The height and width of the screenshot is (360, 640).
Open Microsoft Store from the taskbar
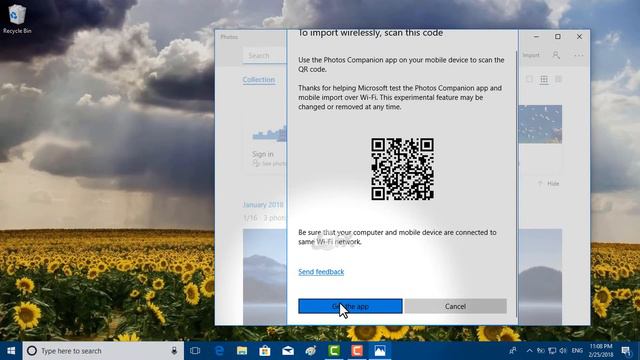(265, 351)
